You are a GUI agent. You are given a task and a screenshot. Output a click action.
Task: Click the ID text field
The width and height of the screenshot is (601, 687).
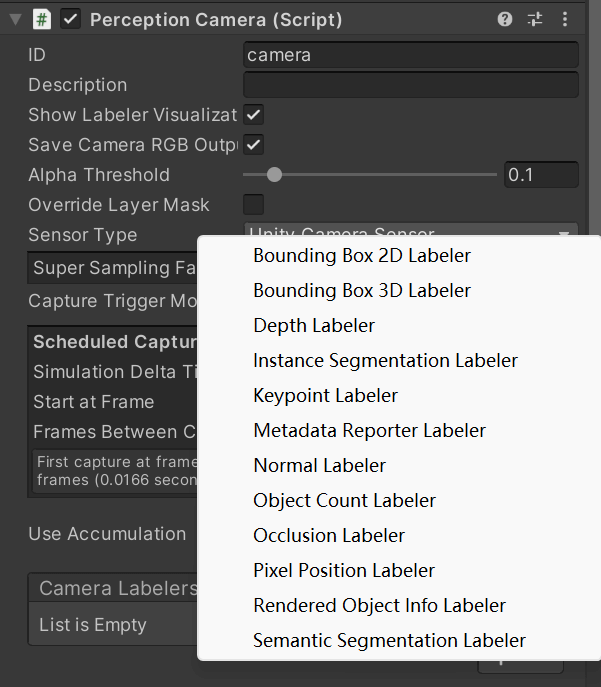(x=410, y=55)
